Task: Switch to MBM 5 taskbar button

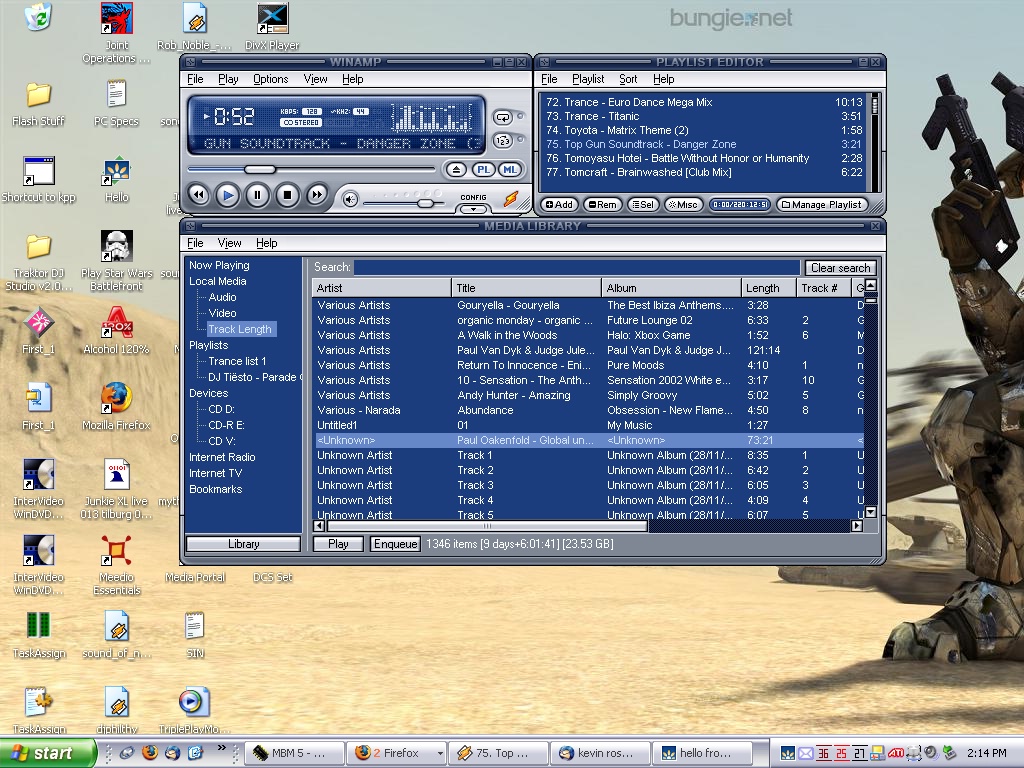Action: tap(295, 753)
